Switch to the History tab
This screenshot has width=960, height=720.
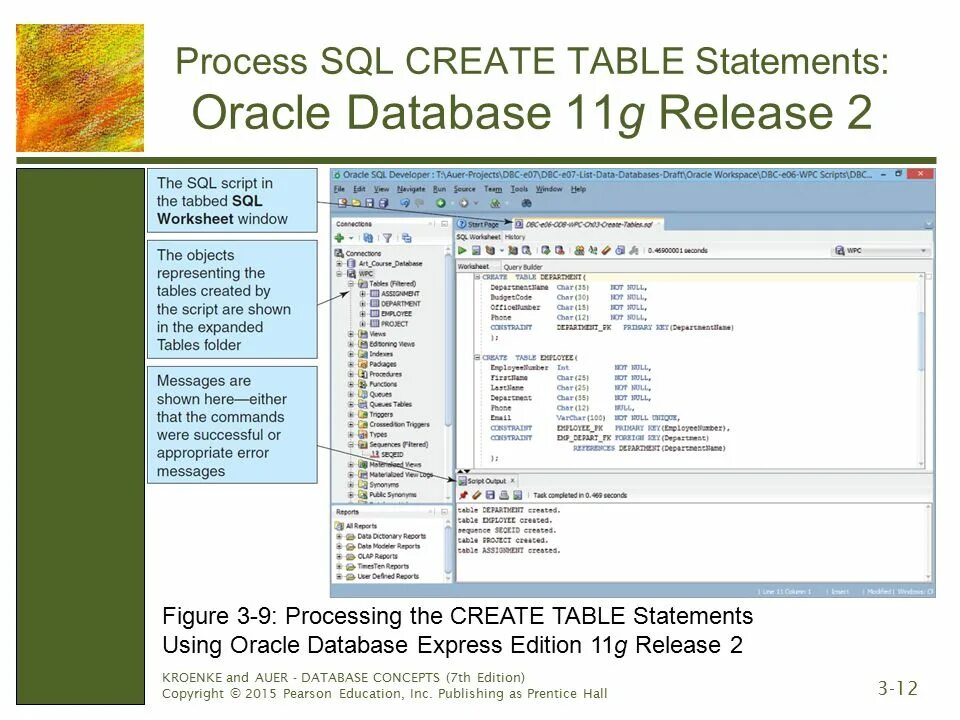pos(515,237)
